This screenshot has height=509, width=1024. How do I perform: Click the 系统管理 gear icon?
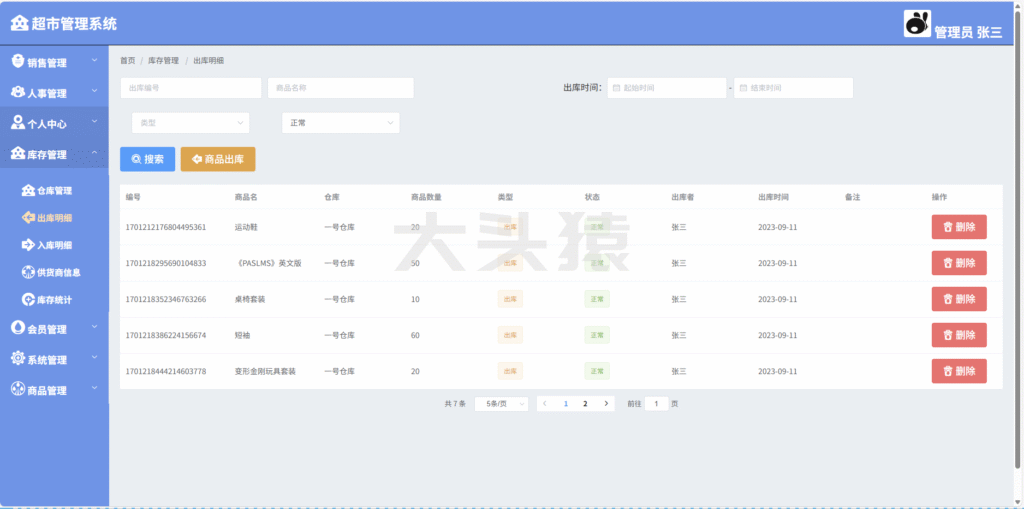tap(18, 358)
